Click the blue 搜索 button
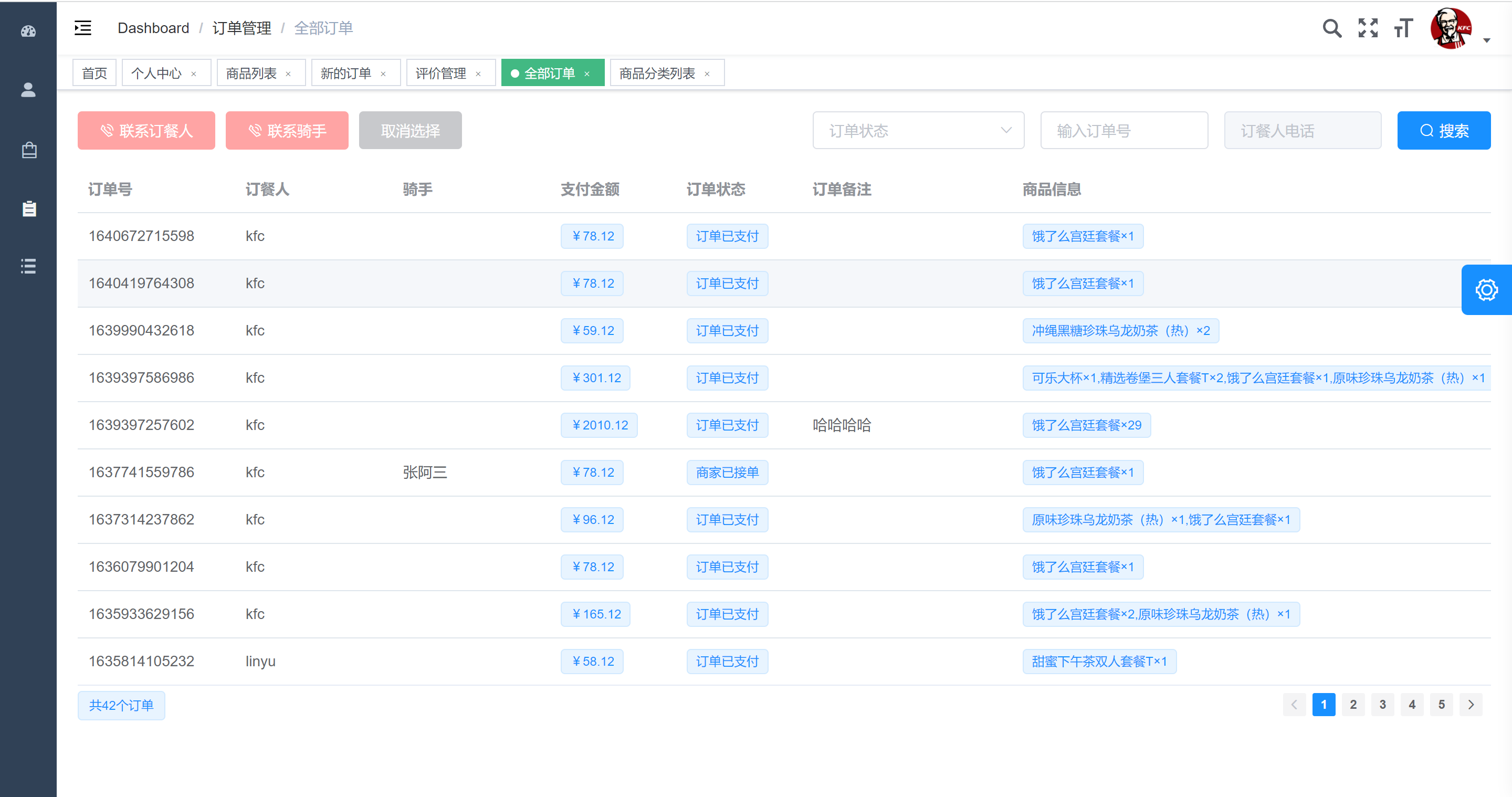1512x797 pixels. point(1443,131)
